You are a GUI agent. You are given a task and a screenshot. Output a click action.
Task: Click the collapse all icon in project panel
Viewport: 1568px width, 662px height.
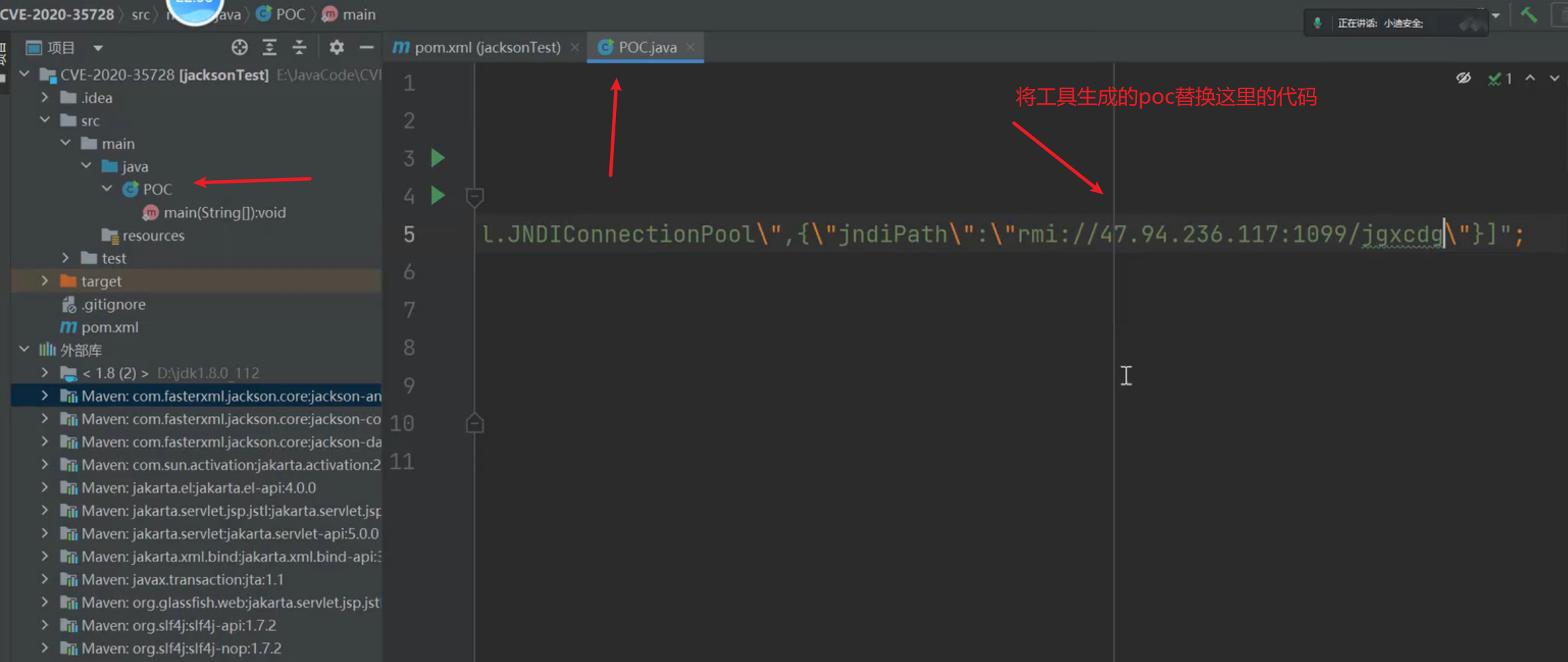coord(299,48)
